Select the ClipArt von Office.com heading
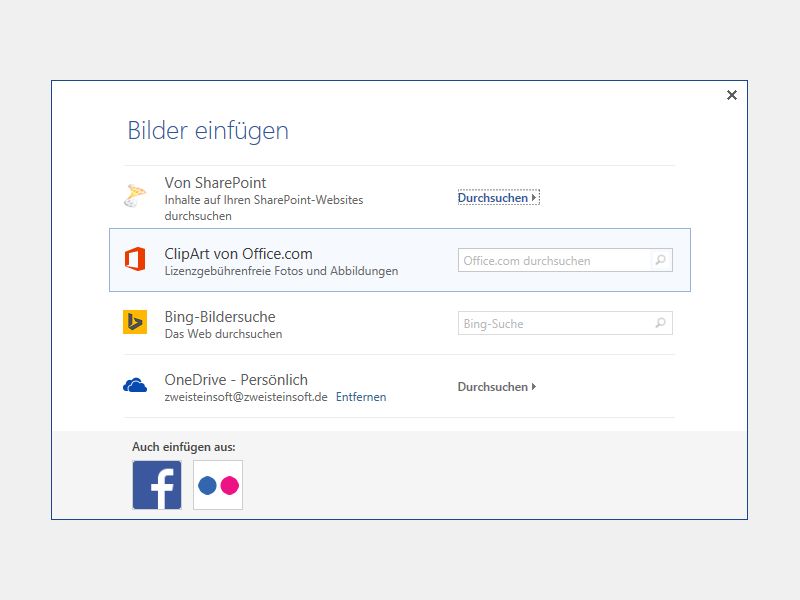Image resolution: width=800 pixels, height=600 pixels. (x=238, y=254)
